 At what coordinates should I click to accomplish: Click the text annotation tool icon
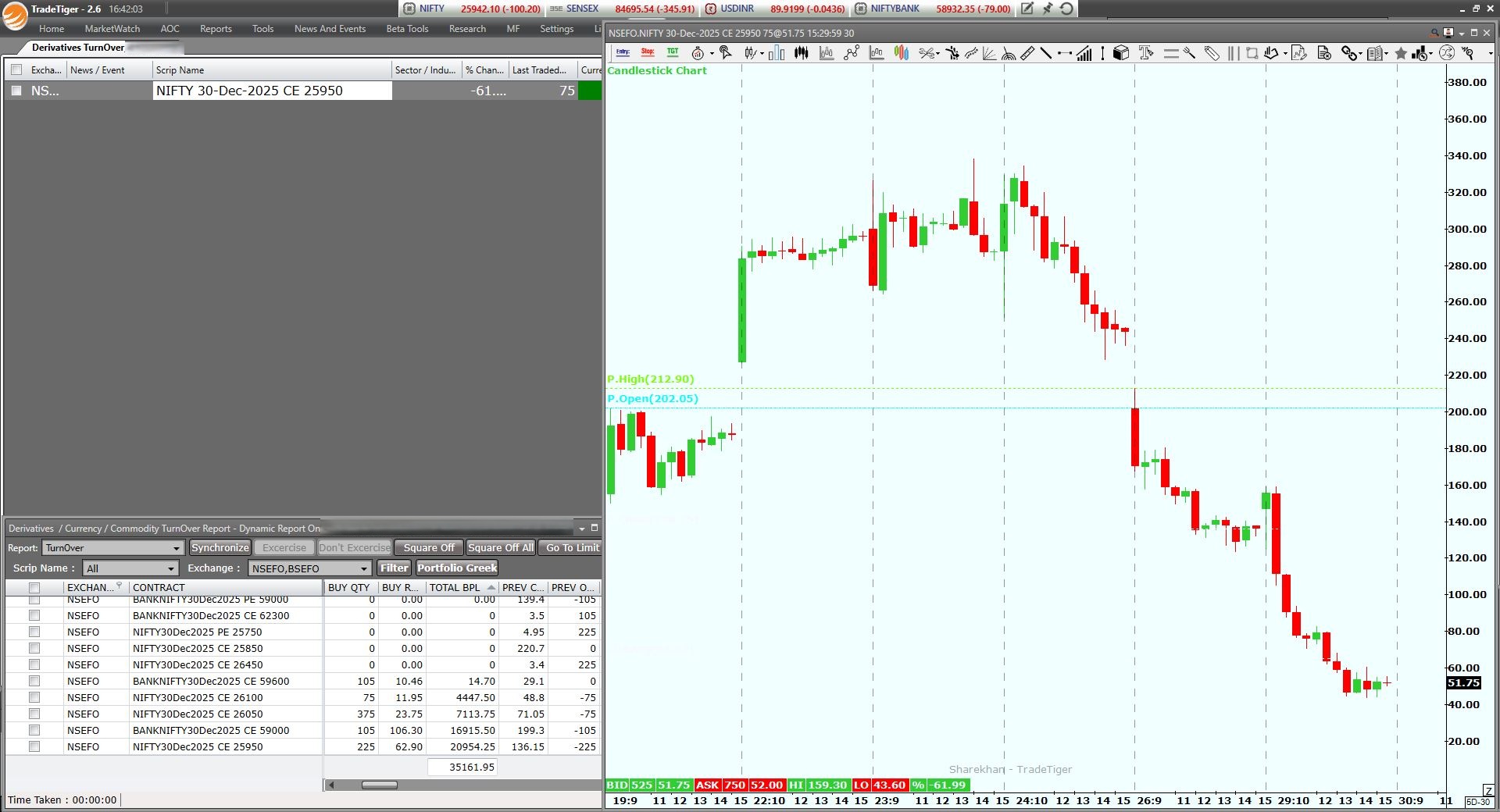[x=1146, y=53]
